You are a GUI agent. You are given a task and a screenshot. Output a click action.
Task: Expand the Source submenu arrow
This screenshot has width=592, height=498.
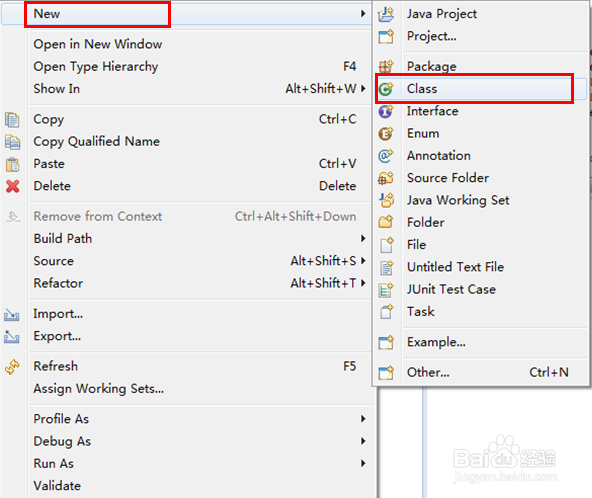(x=363, y=261)
